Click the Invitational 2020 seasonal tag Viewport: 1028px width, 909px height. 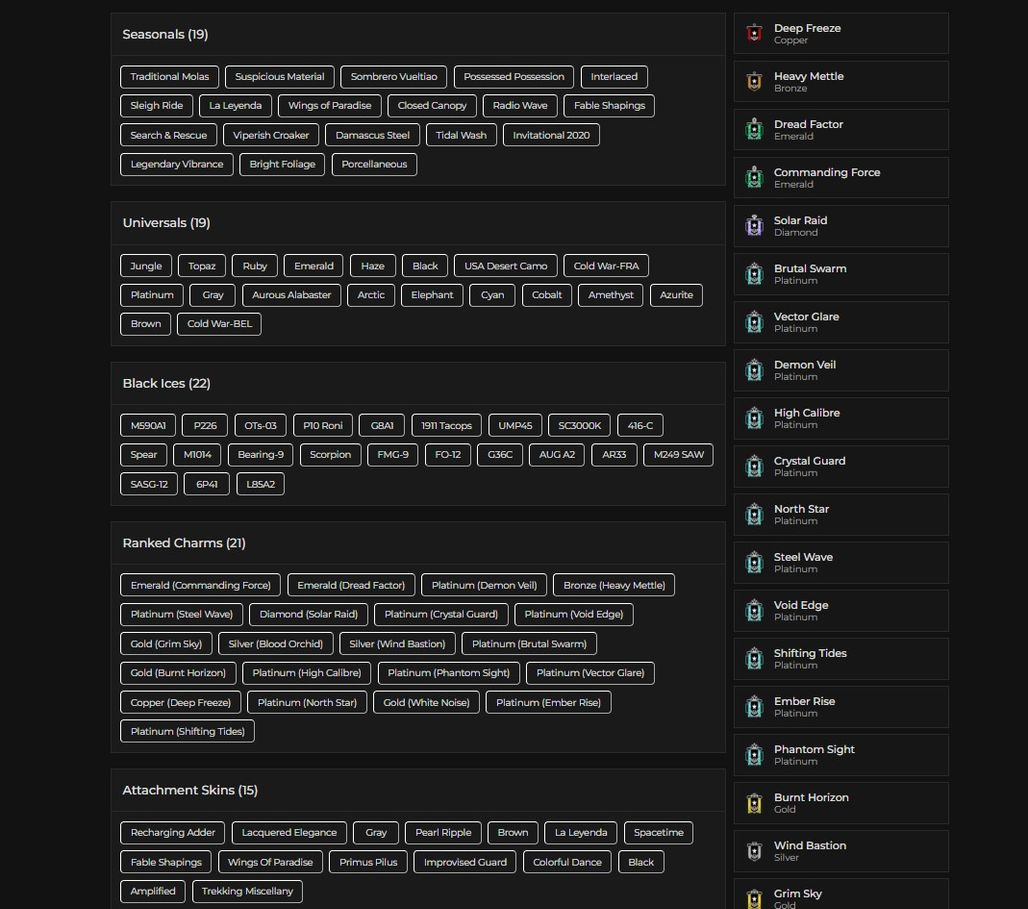[x=551, y=135]
